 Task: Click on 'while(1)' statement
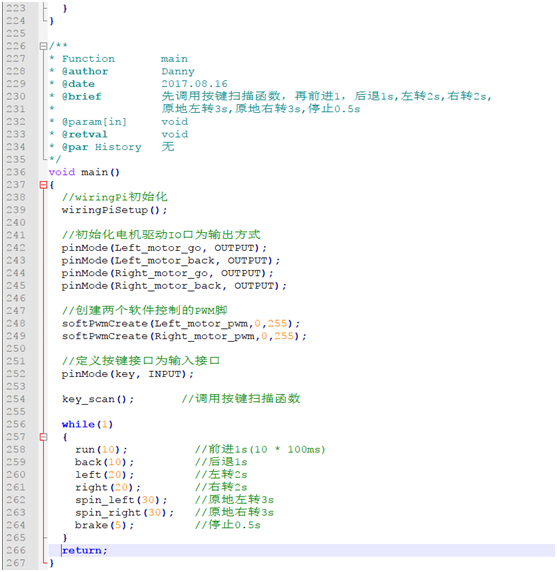pos(88,425)
